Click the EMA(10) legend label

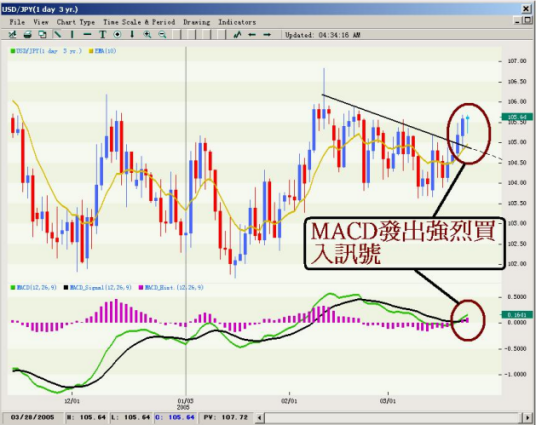click(103, 51)
